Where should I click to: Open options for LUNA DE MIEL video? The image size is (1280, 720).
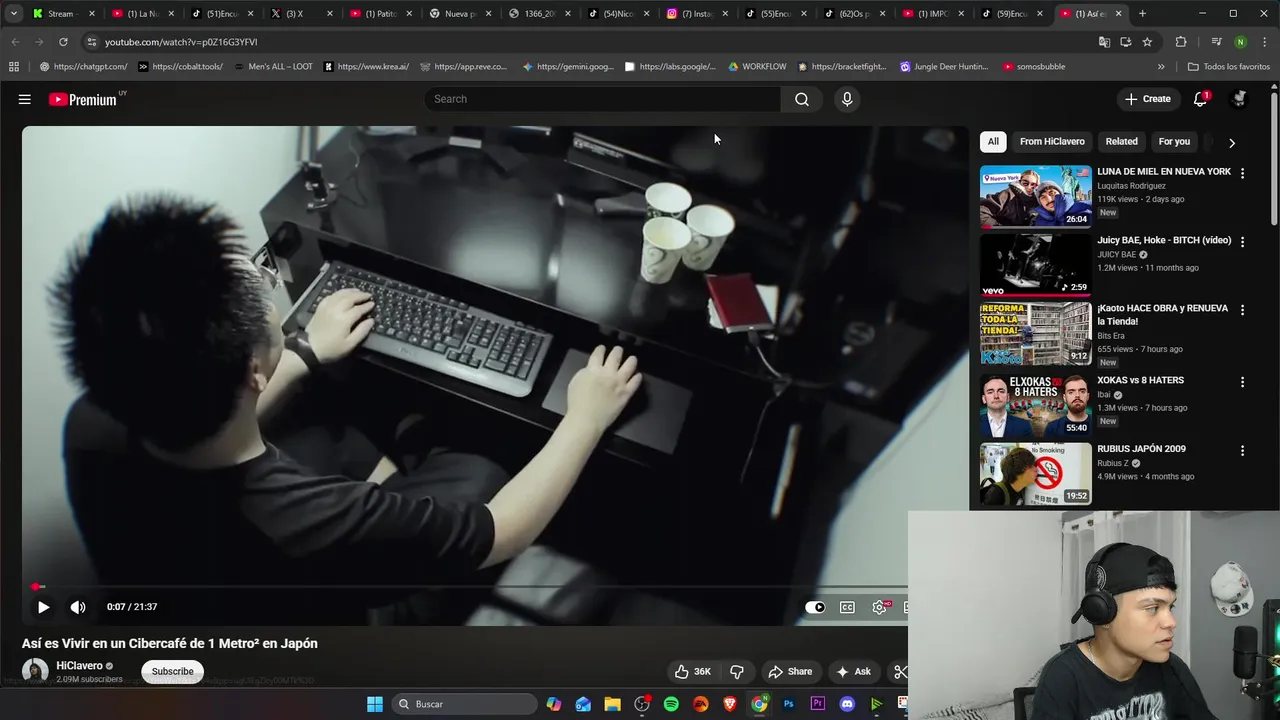(1242, 173)
